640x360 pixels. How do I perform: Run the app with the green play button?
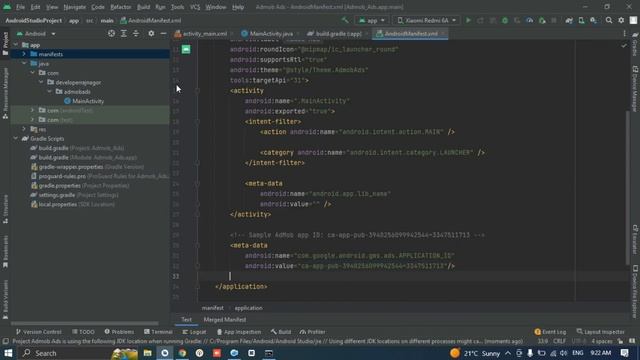pyautogui.click(x=468, y=20)
